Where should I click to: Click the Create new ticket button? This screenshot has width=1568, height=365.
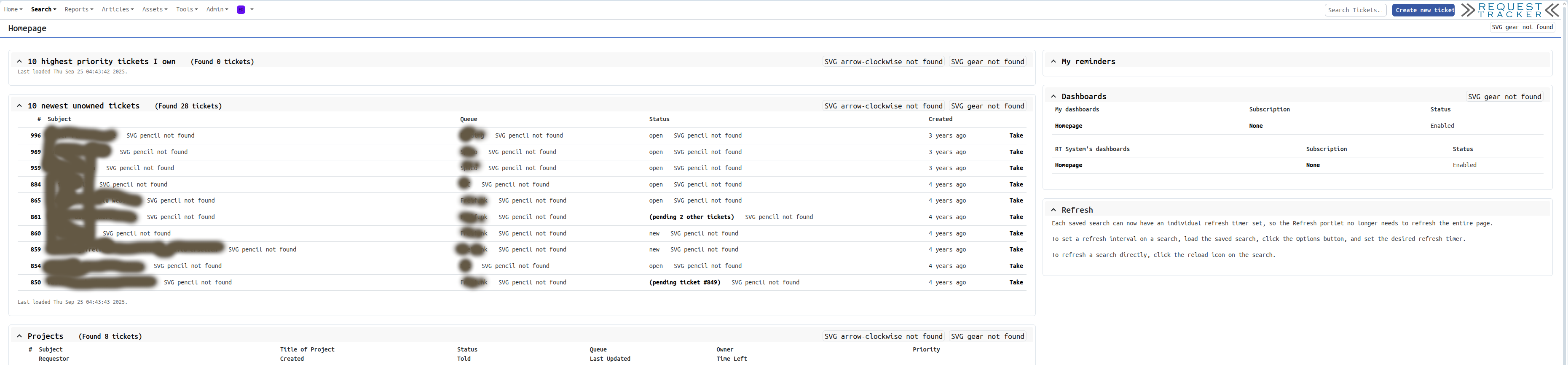1423,11
